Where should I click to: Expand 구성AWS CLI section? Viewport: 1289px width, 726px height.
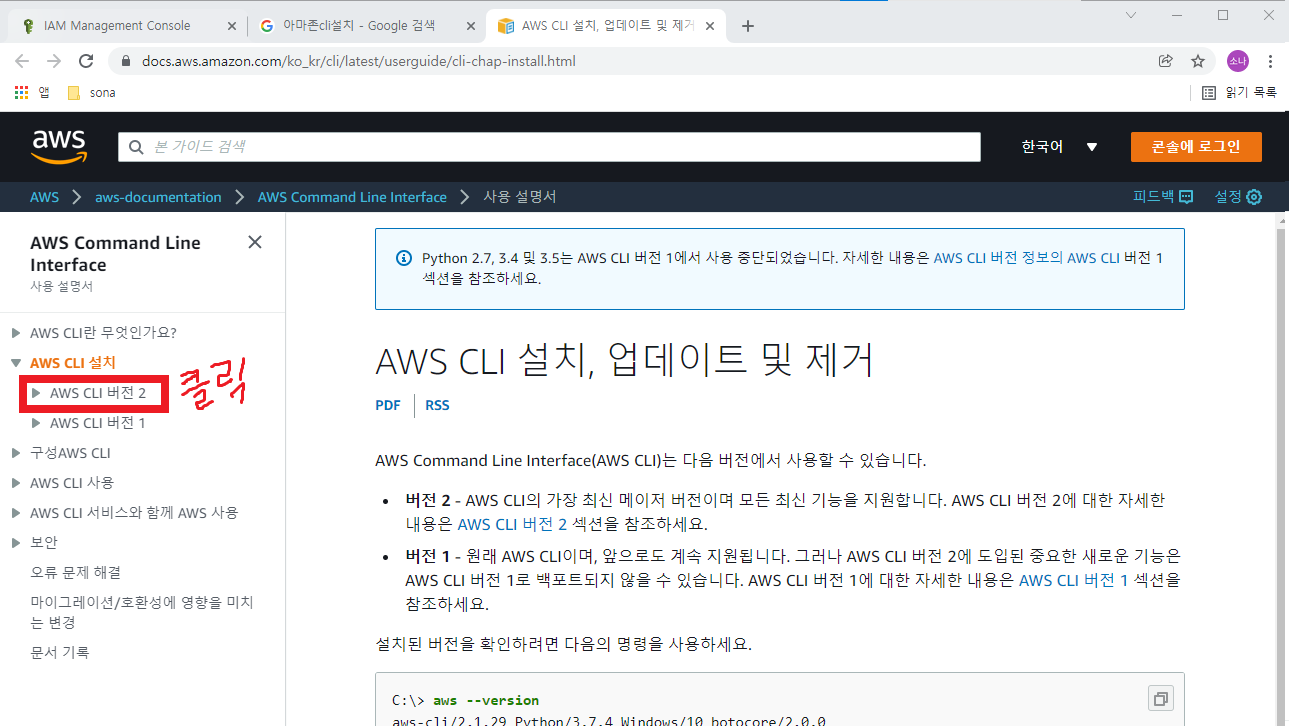pos(16,453)
